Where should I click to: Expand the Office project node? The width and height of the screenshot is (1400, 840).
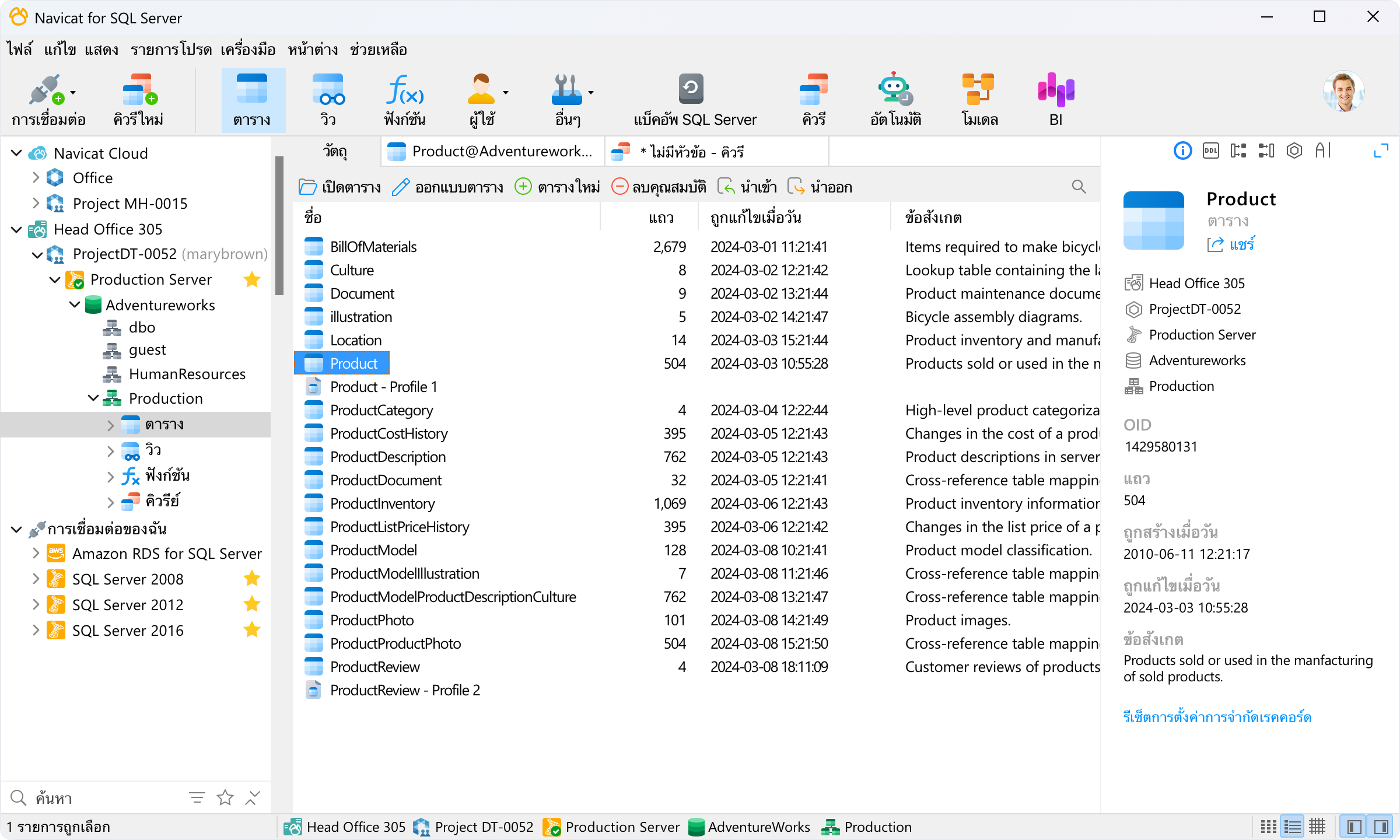[x=35, y=178]
